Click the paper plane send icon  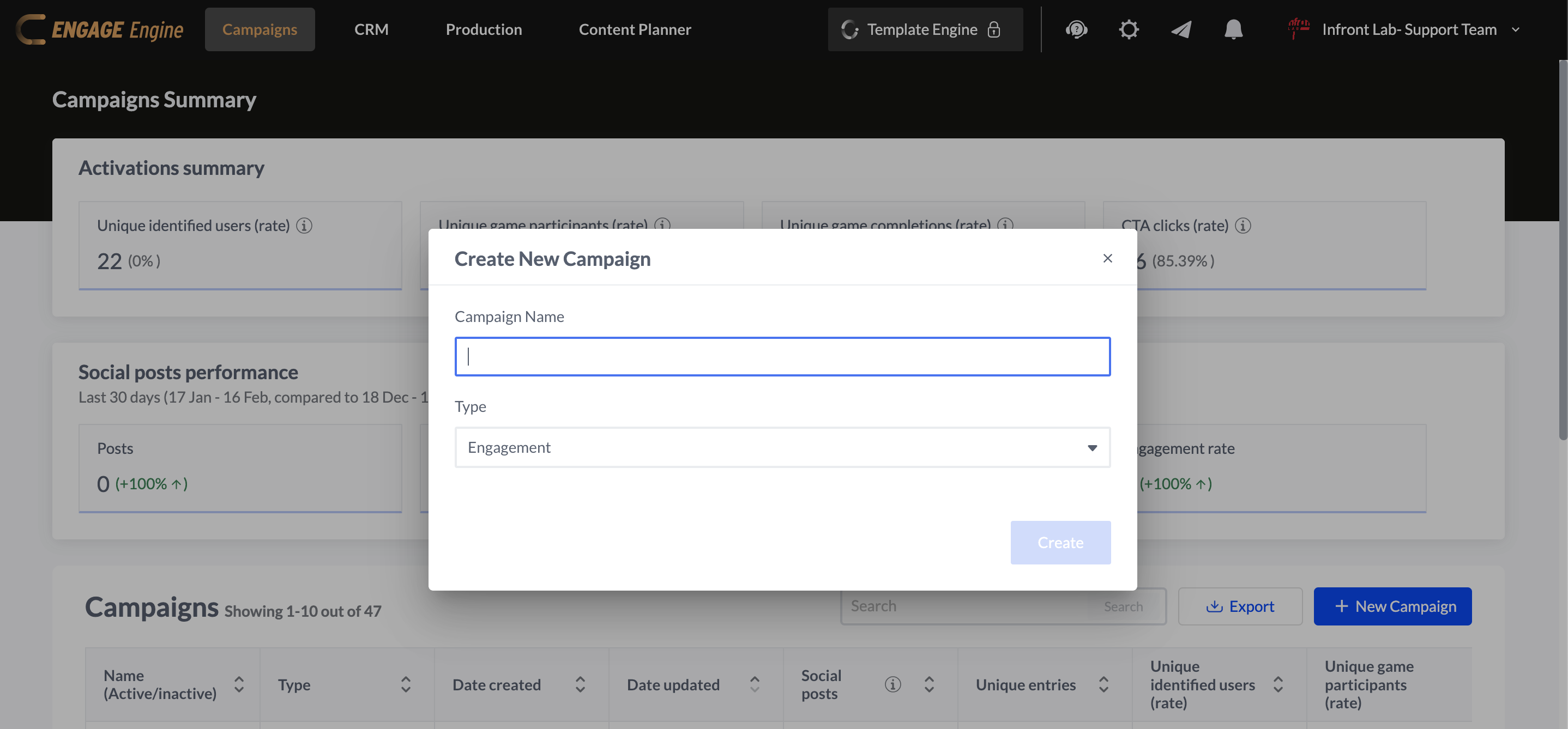click(x=1181, y=28)
